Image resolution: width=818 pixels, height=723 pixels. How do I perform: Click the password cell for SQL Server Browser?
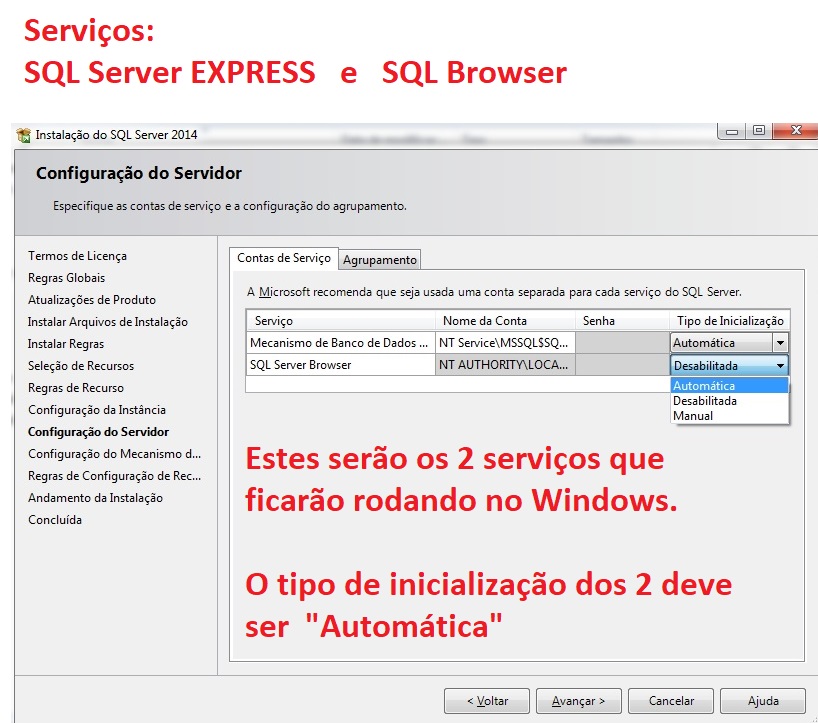click(622, 365)
